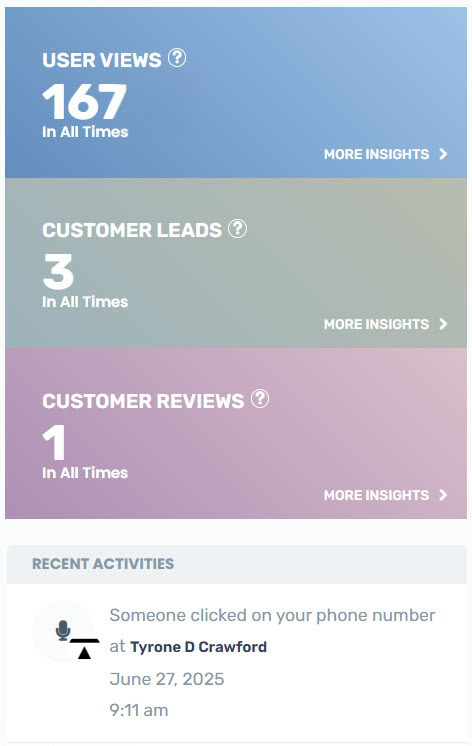This screenshot has height=746, width=472.
Task: Click the microphone icon in Recent Activities
Action: click(63, 630)
